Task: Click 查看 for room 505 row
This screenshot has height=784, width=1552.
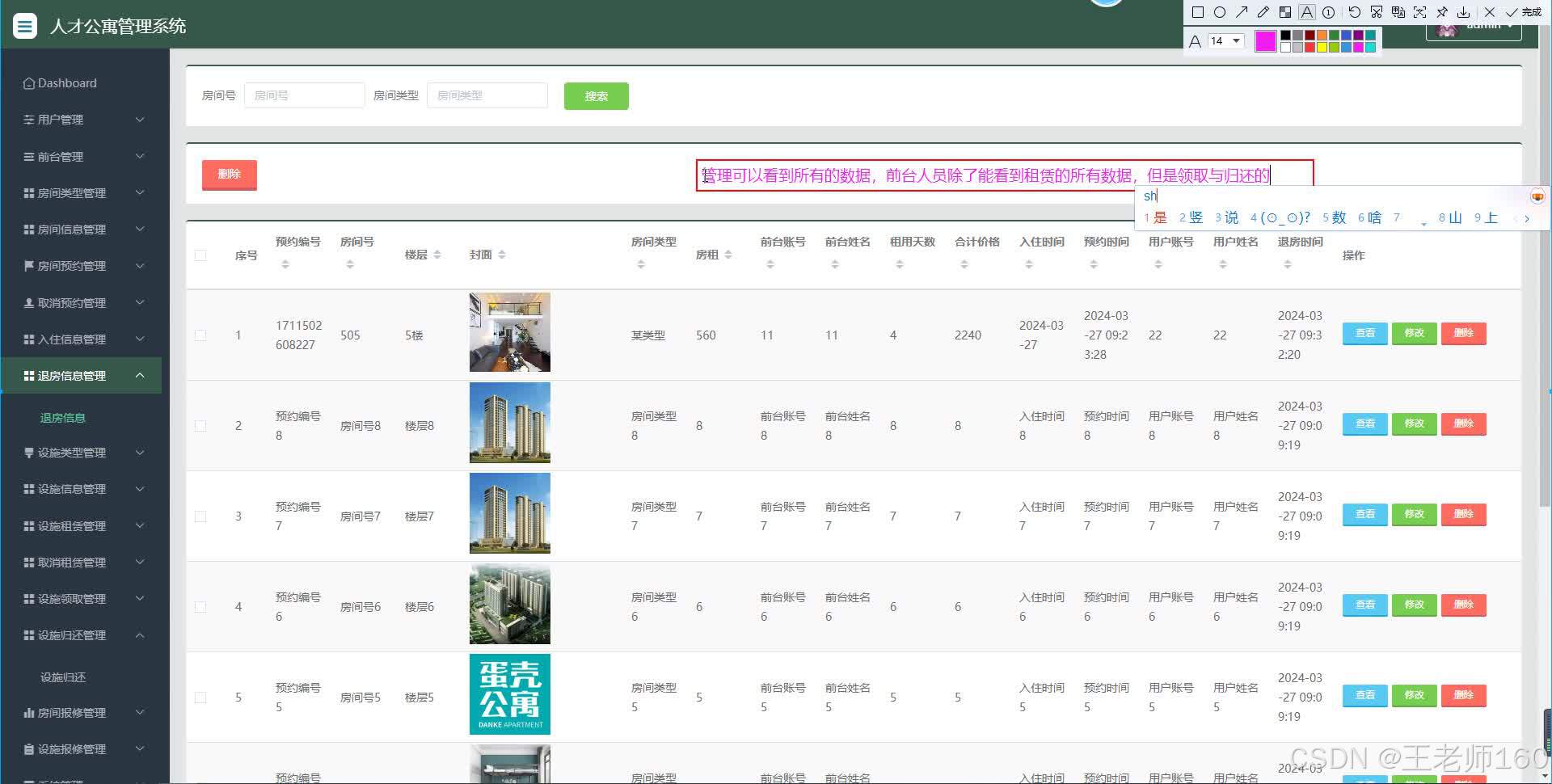Action: [1365, 334]
